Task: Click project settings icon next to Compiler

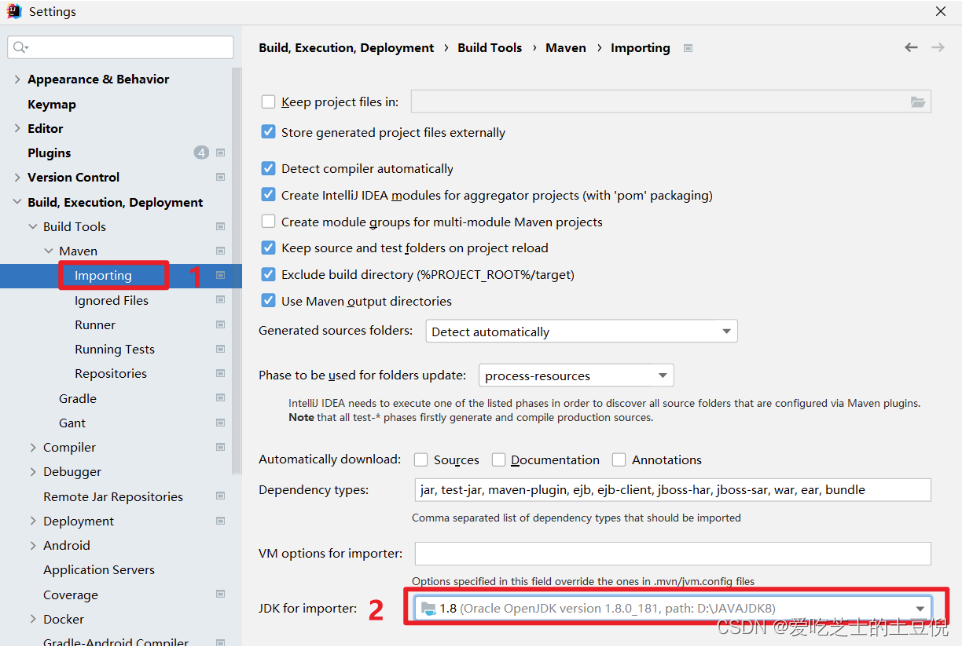Action: (x=220, y=447)
